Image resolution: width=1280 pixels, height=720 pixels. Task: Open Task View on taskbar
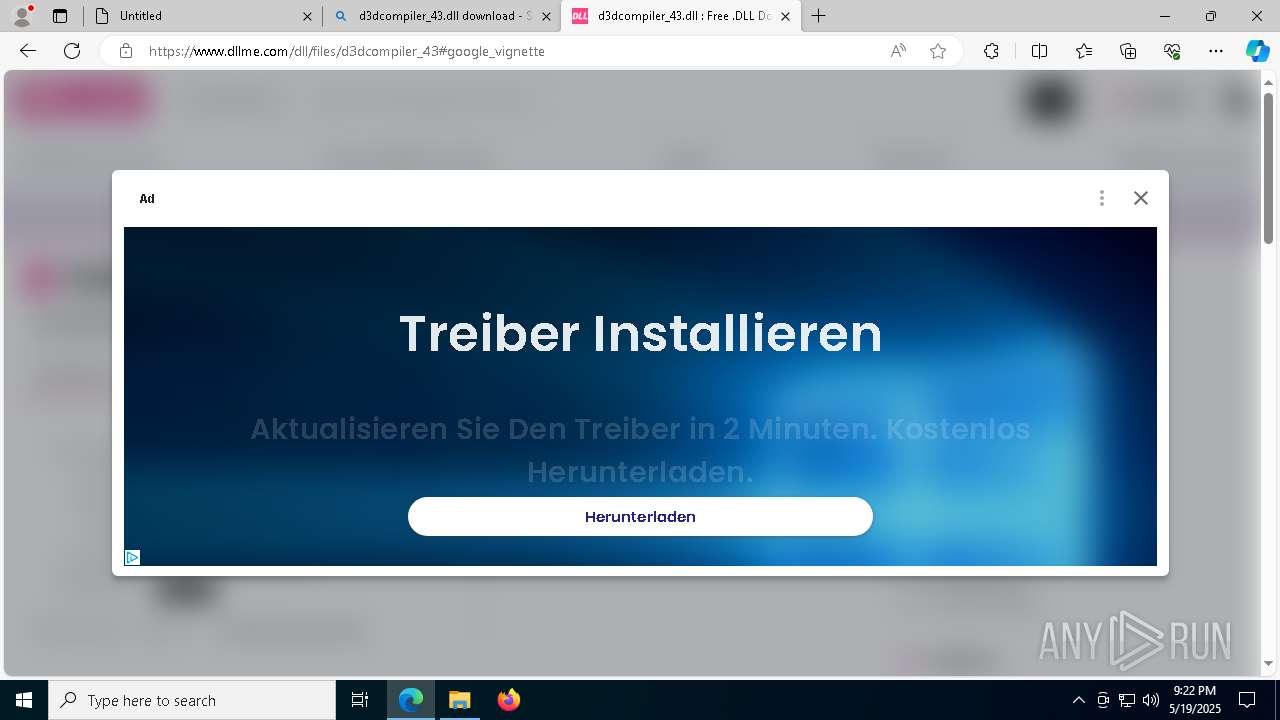pos(360,700)
